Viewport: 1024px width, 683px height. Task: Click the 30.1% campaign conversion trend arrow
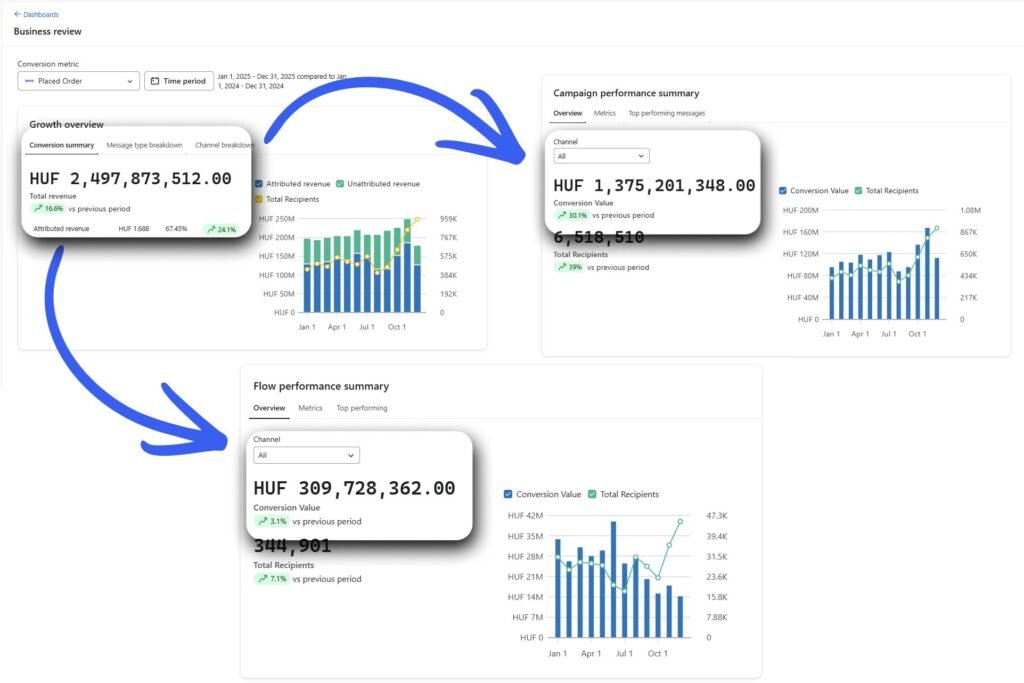click(562, 215)
